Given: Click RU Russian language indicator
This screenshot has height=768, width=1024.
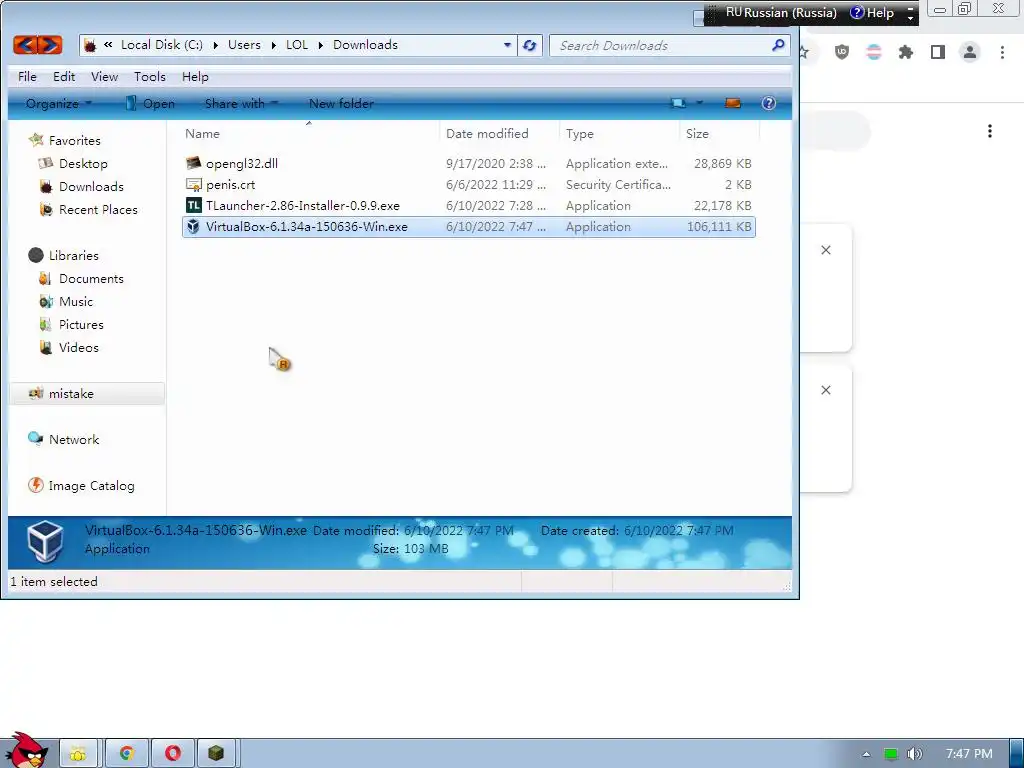Looking at the screenshot, I should tap(781, 12).
